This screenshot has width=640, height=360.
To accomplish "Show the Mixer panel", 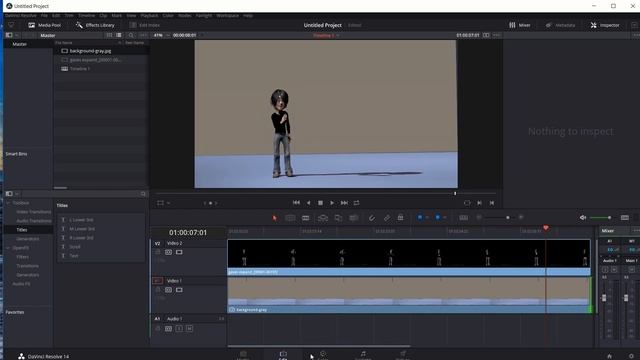I will 520,25.
